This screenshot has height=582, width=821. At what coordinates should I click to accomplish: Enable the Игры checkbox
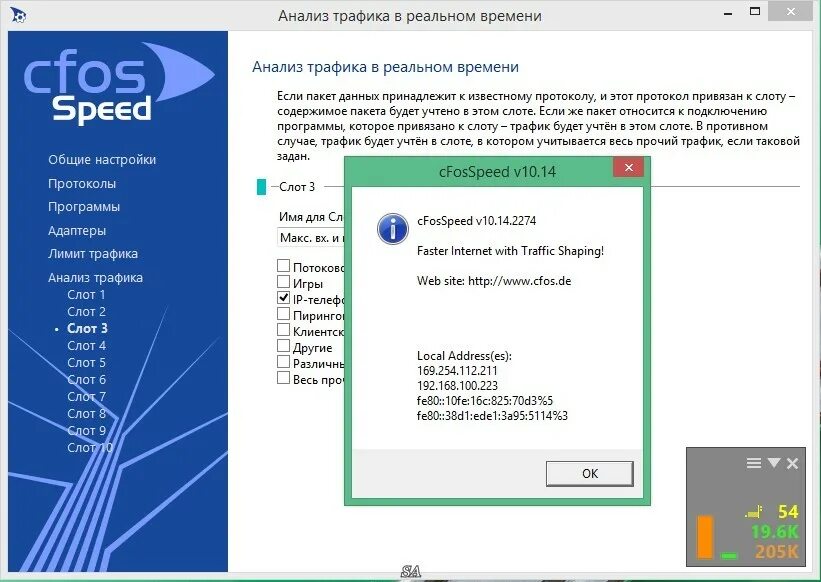283,282
